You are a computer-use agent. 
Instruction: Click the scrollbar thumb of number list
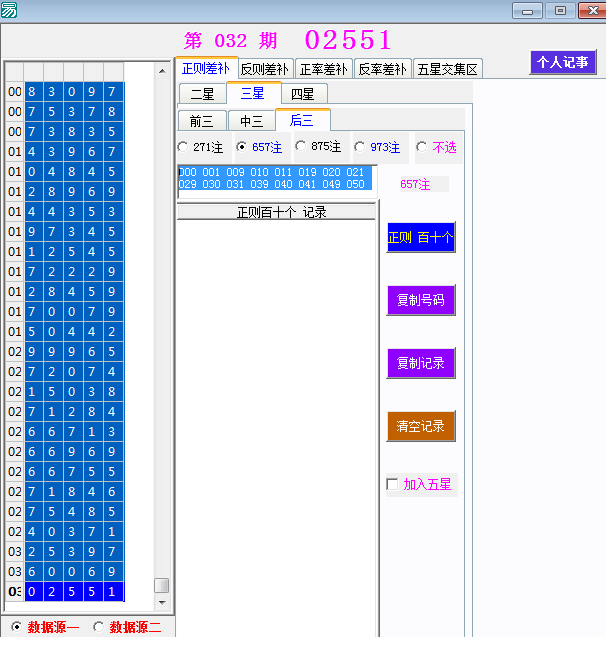click(162, 585)
